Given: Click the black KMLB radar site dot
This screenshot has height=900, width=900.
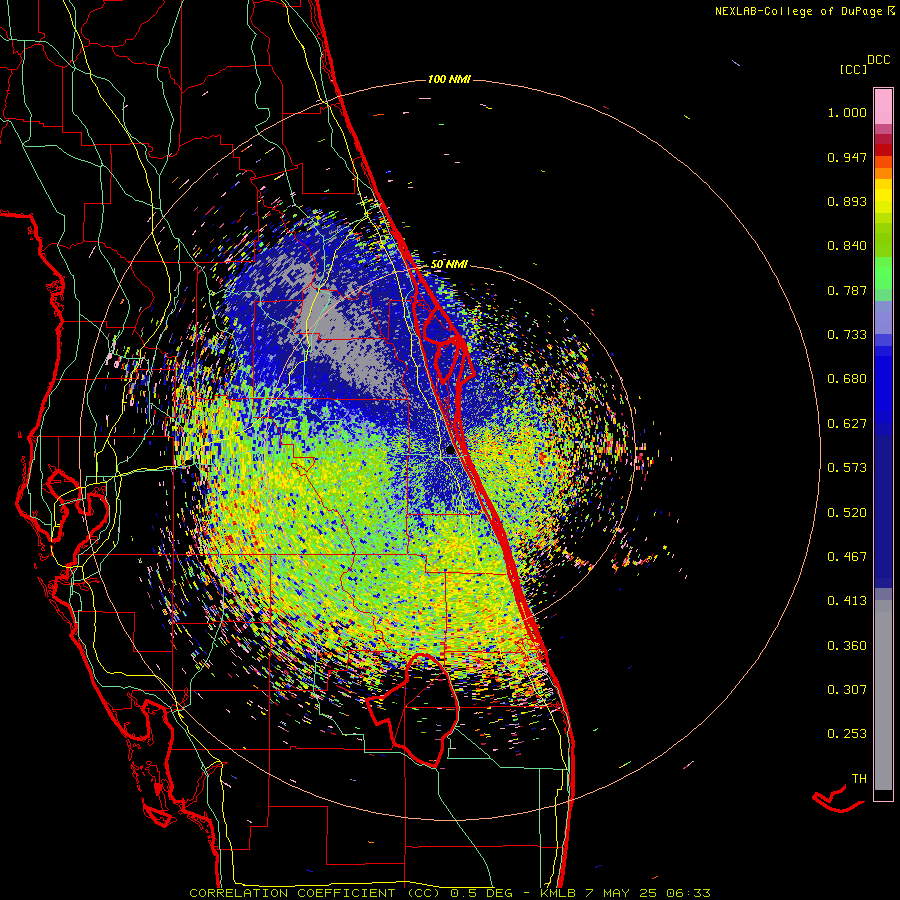Looking at the screenshot, I should tap(451, 450).
